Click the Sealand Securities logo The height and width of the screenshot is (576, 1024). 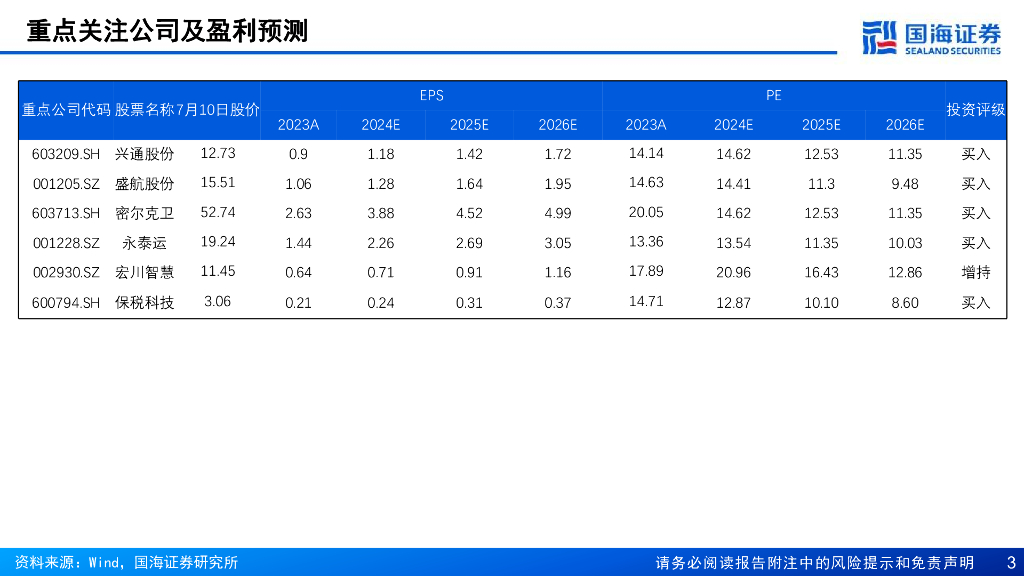pyautogui.click(x=931, y=38)
